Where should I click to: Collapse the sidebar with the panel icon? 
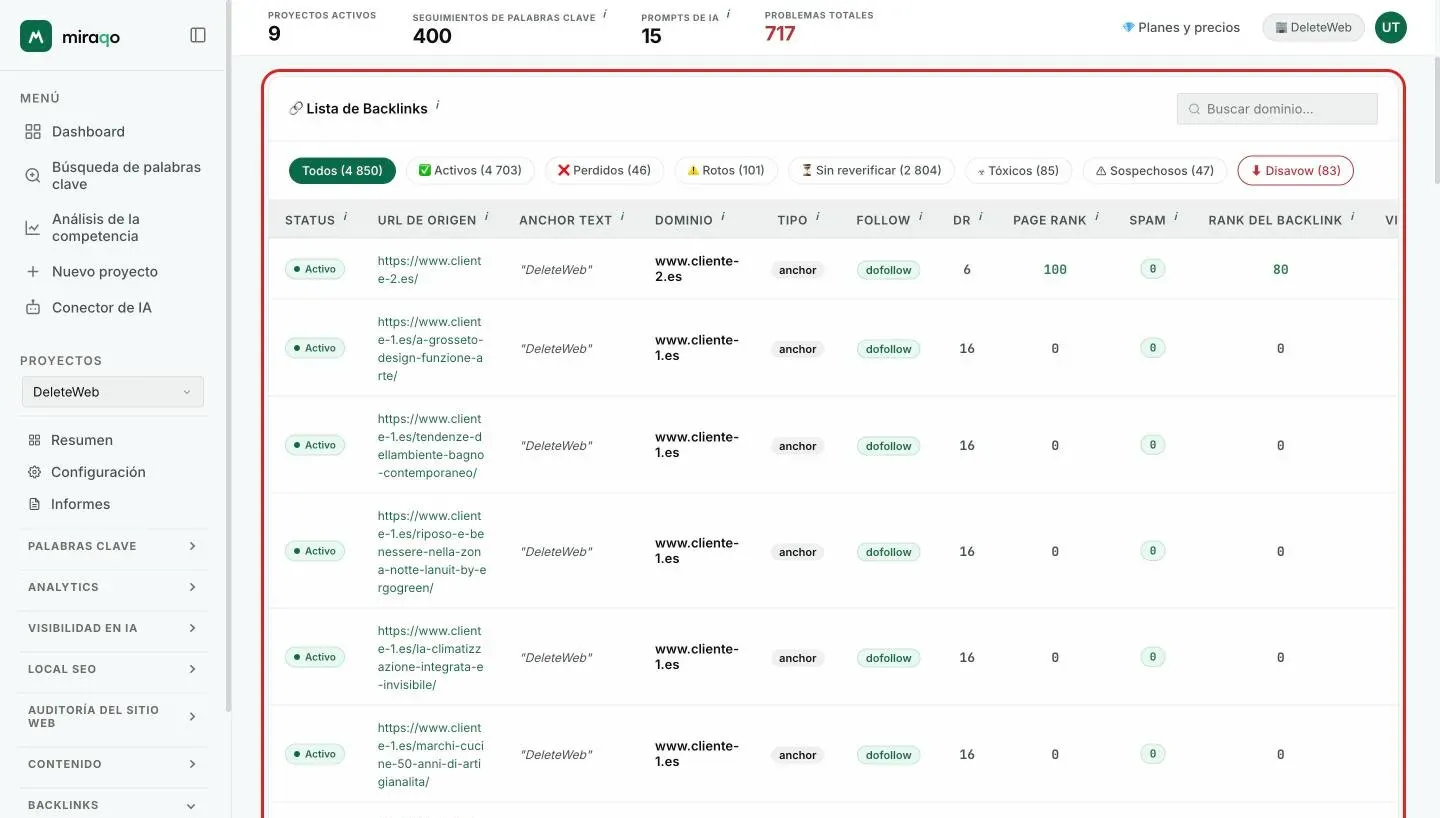[x=198, y=35]
